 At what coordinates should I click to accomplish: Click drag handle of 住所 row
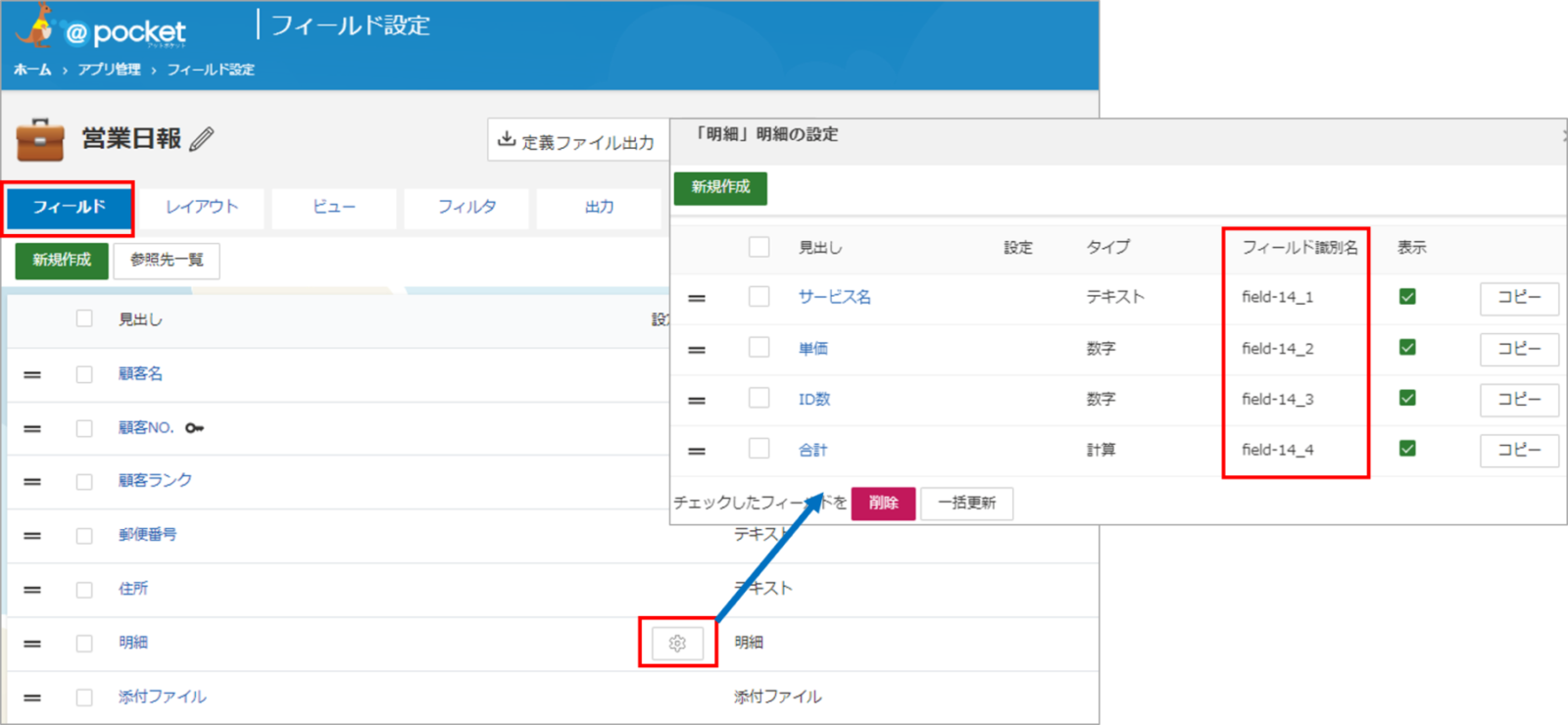point(32,590)
